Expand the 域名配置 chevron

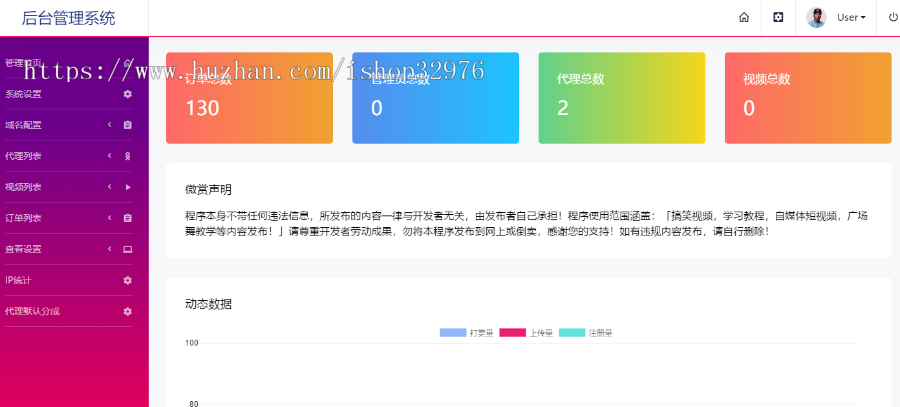[x=110, y=125]
